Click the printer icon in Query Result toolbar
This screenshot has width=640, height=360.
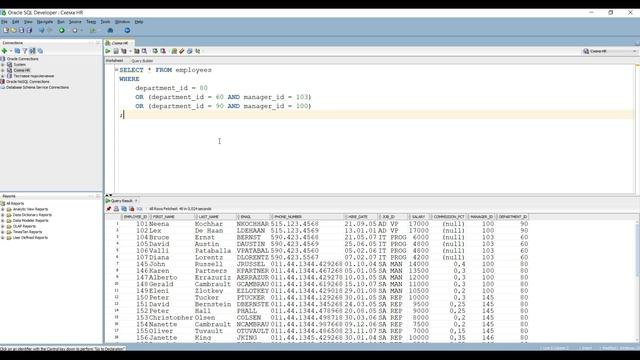(116, 209)
